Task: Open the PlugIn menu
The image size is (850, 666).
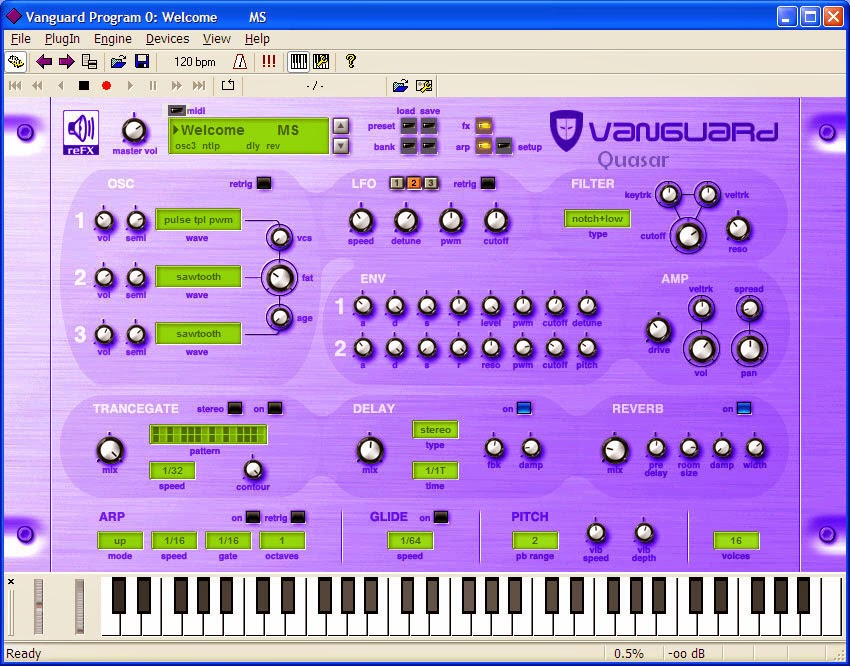Action: click(62, 39)
